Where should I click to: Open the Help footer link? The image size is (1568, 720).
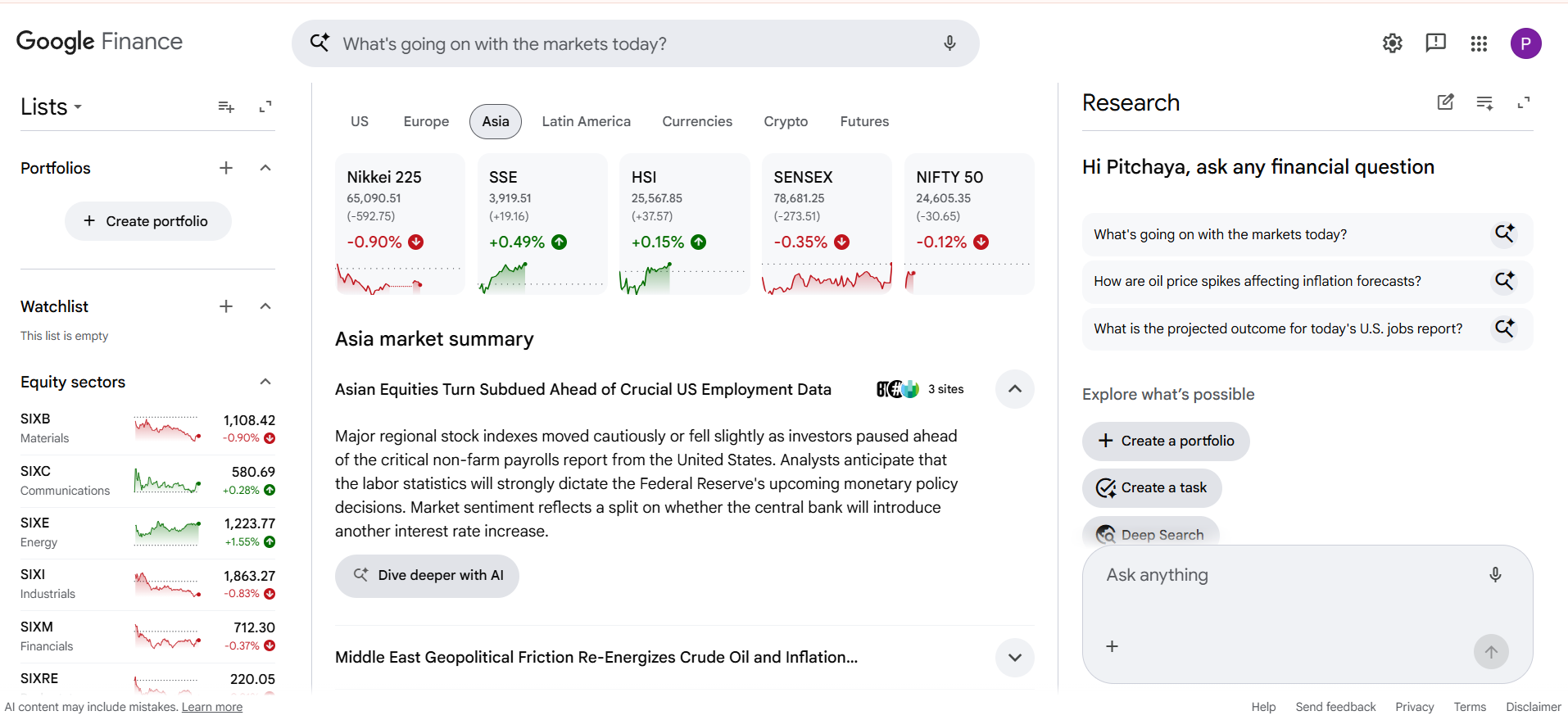pyautogui.click(x=1263, y=707)
